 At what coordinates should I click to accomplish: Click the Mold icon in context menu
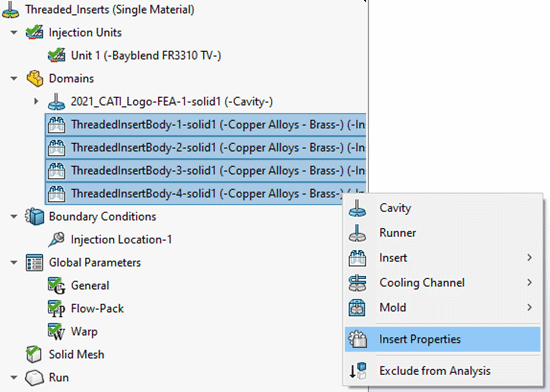tap(357, 307)
